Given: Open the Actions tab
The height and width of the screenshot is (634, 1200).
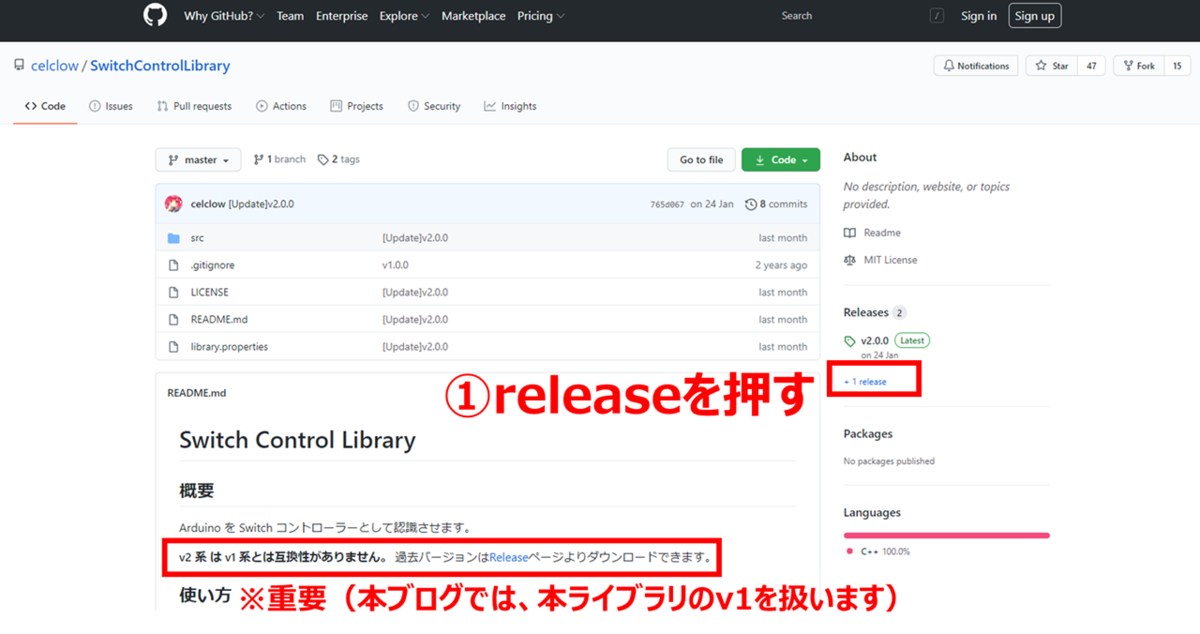Looking at the screenshot, I should click(281, 106).
